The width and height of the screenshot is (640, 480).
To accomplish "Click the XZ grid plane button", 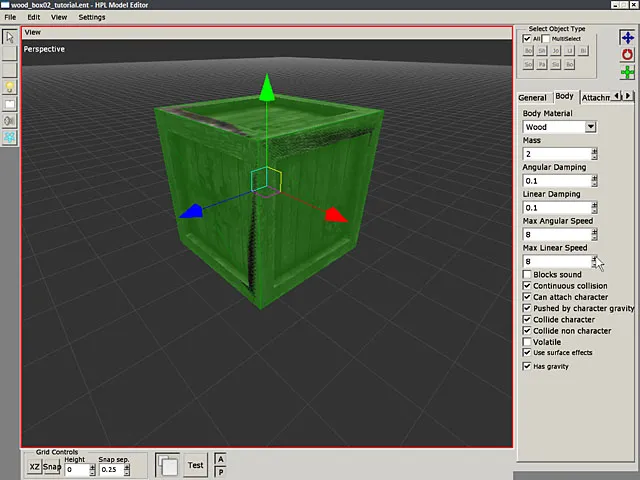I will (x=34, y=467).
